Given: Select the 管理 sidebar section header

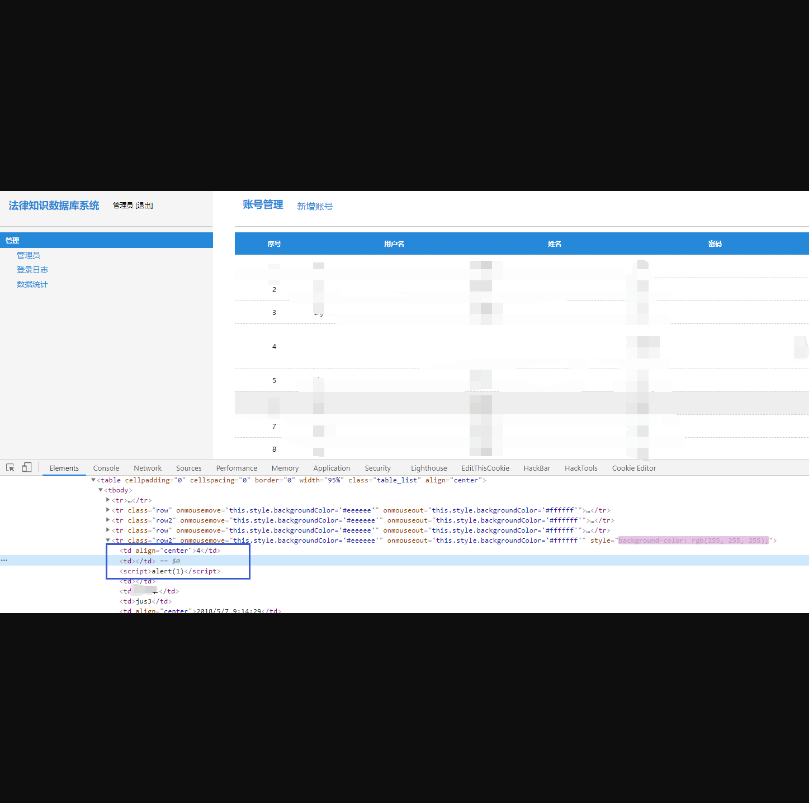Looking at the screenshot, I should pos(106,240).
